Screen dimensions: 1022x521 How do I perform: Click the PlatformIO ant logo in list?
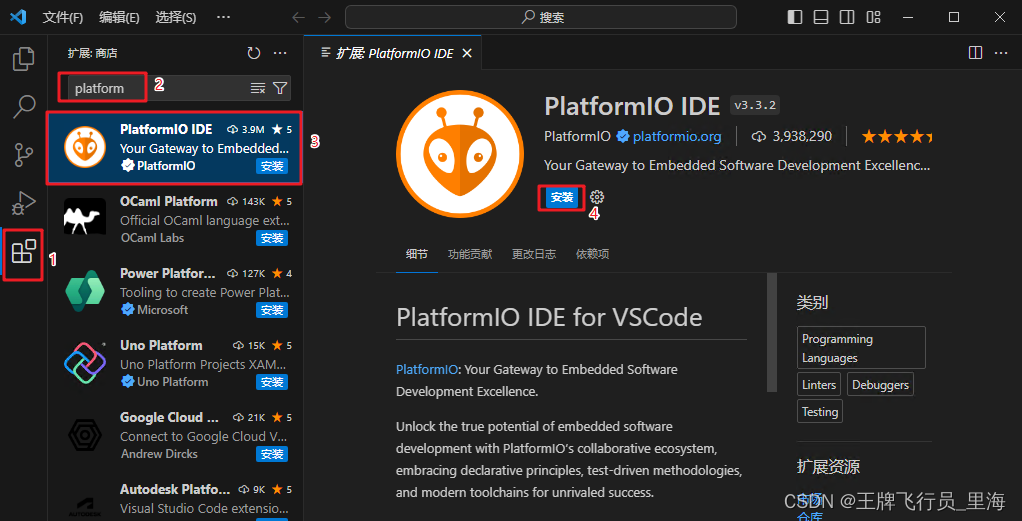(x=85, y=148)
